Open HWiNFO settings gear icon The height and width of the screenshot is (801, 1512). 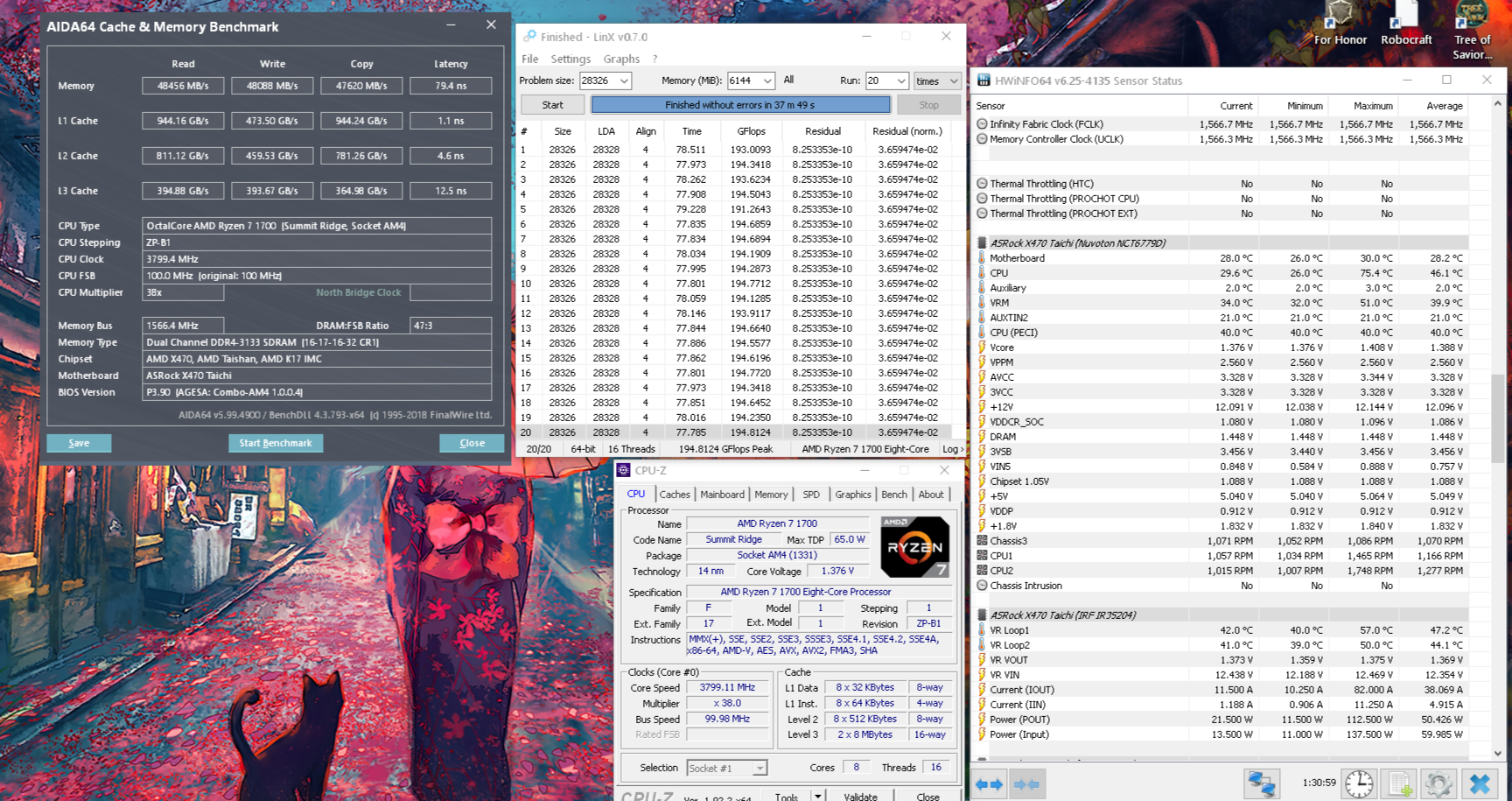1438,783
